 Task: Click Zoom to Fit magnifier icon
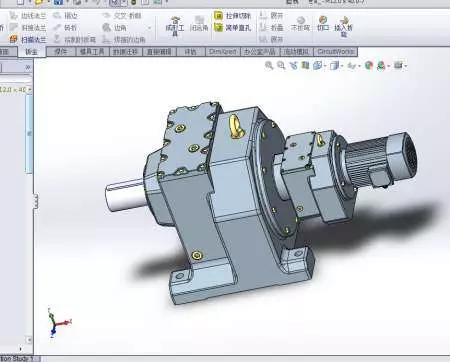269,65
